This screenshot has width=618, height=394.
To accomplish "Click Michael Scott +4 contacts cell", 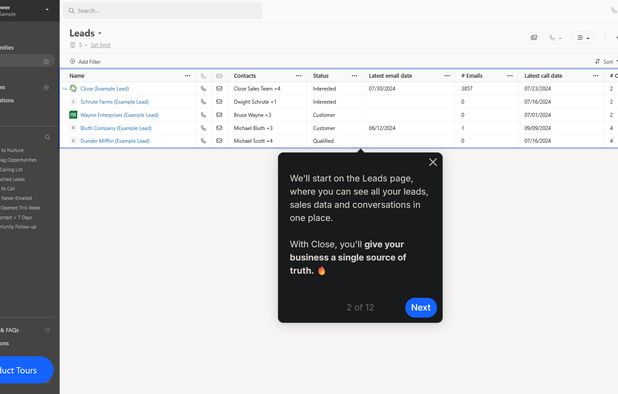I will click(253, 141).
